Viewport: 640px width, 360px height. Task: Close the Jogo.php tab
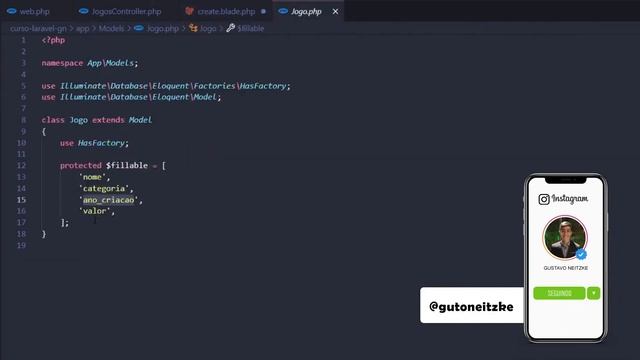tap(335, 12)
